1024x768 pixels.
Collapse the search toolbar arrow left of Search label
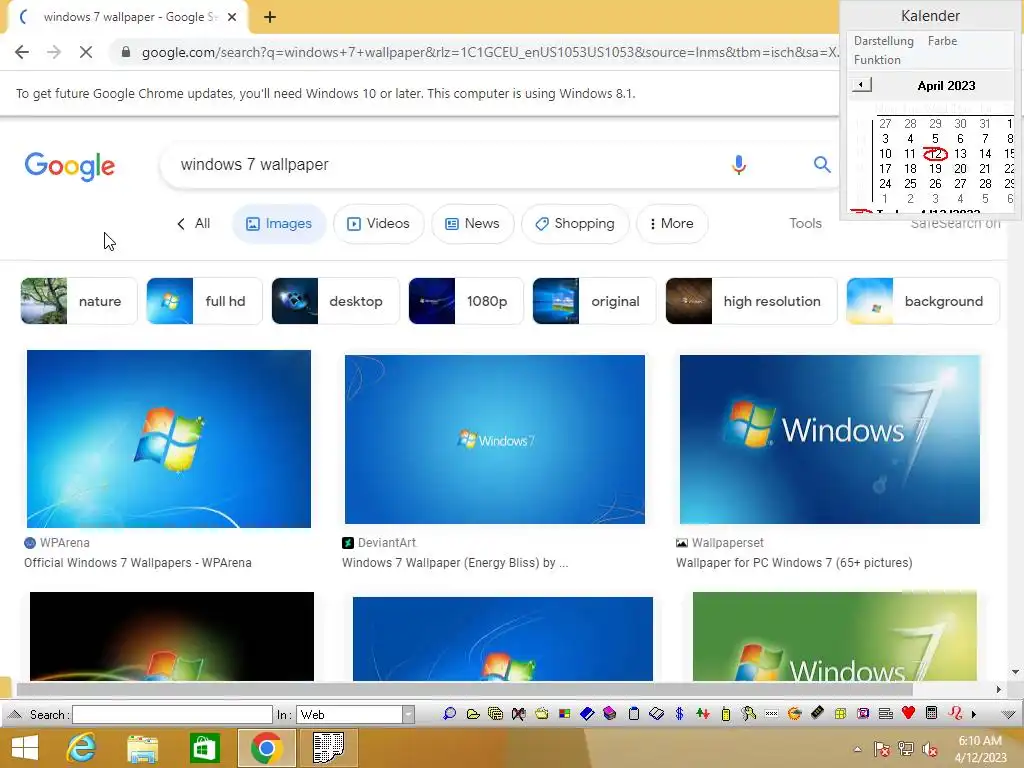(x=14, y=714)
